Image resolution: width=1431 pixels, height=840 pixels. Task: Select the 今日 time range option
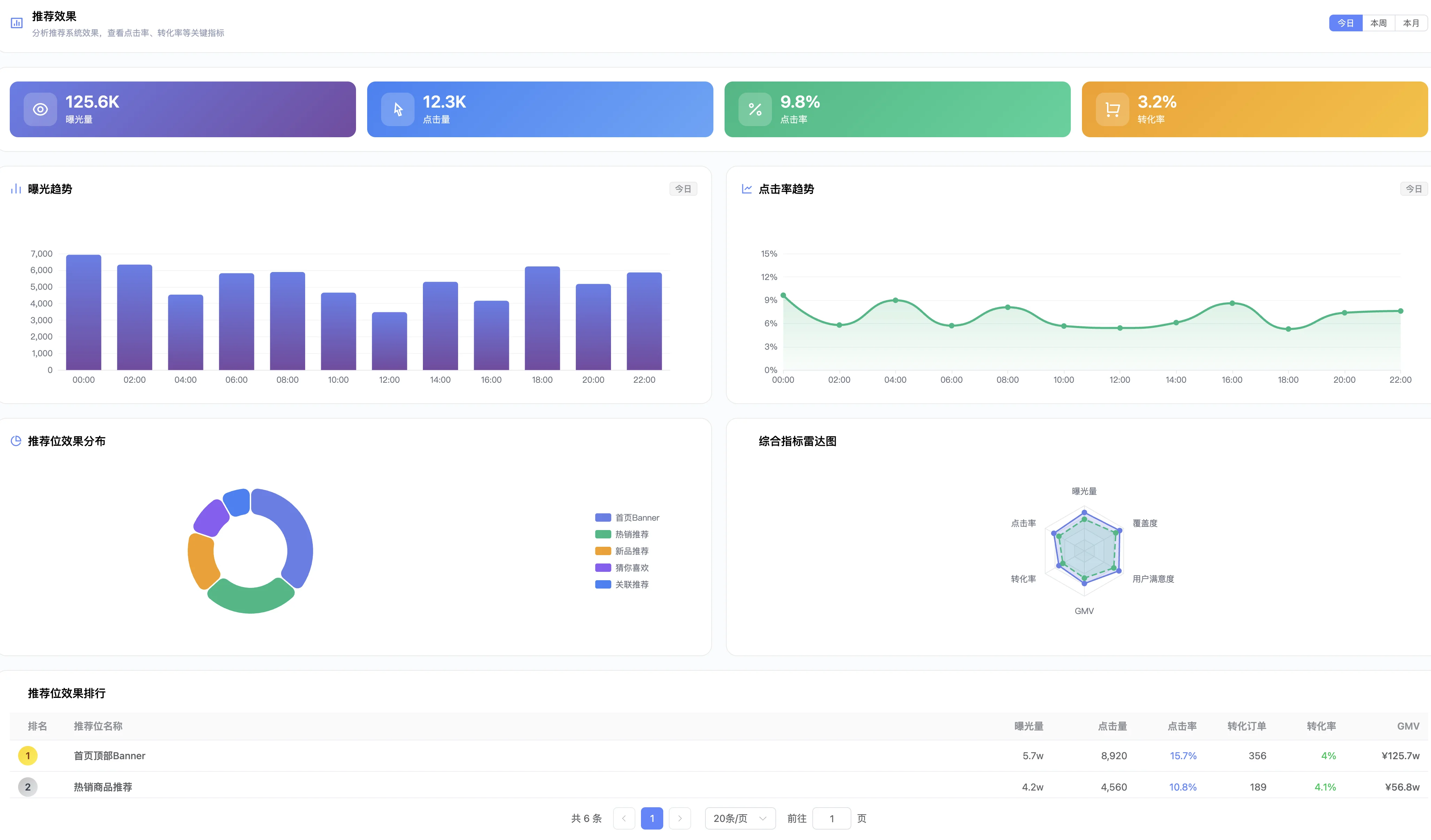pos(1345,23)
